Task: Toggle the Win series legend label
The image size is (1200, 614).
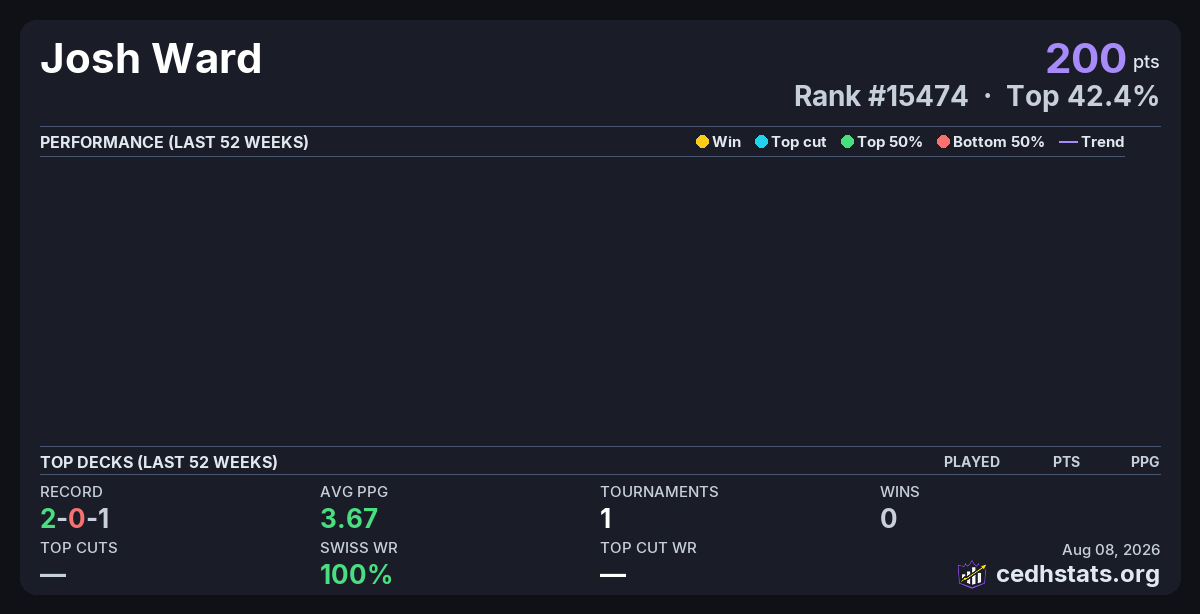Action: tap(727, 142)
